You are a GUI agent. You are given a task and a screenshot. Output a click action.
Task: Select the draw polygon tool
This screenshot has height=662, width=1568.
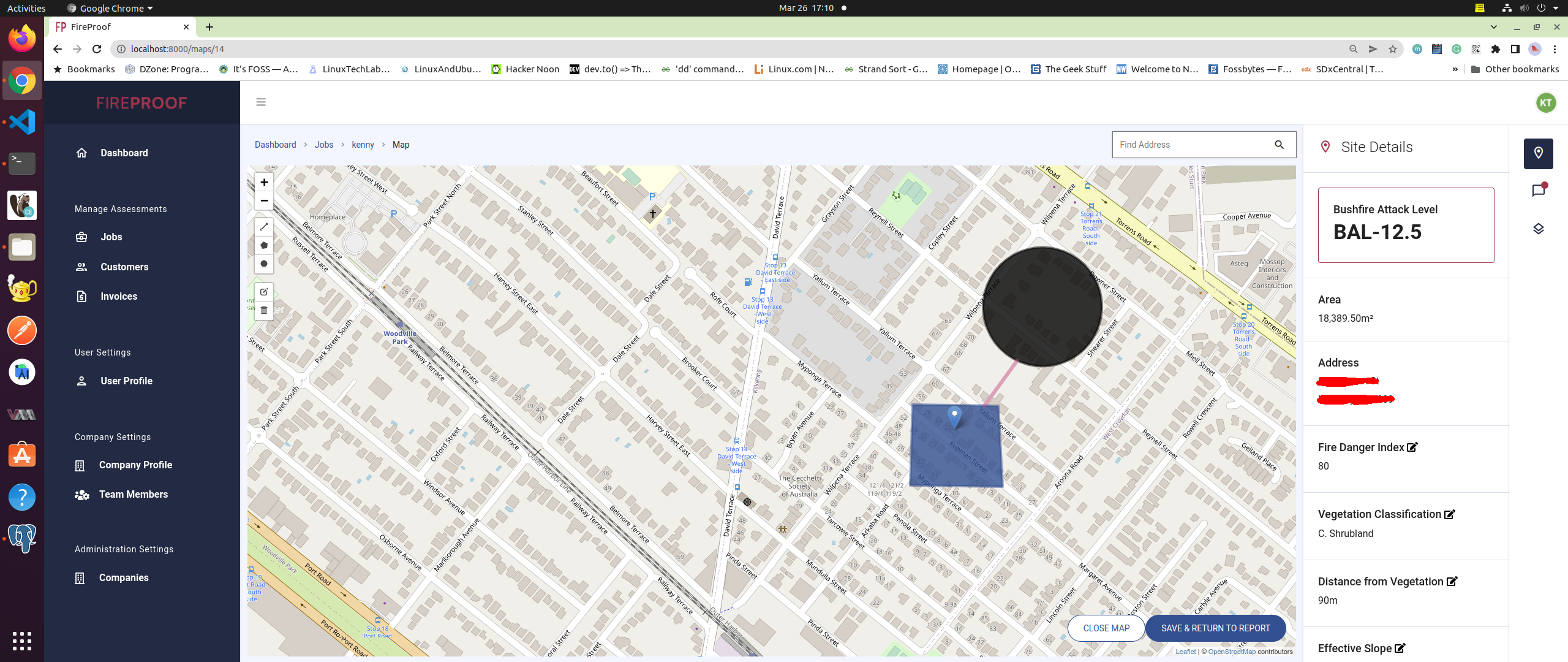tap(264, 245)
